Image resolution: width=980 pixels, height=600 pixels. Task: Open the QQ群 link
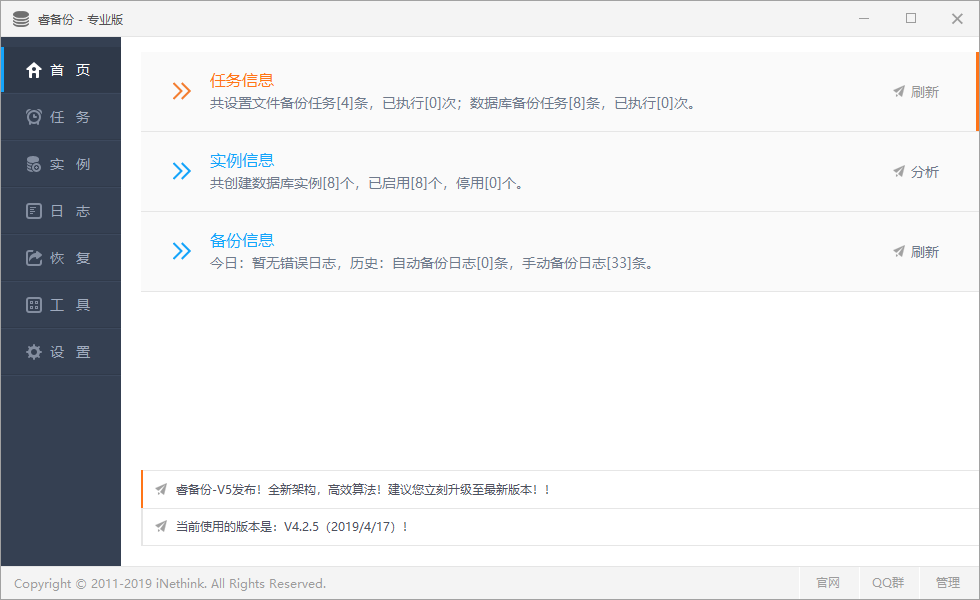pyautogui.click(x=888, y=583)
